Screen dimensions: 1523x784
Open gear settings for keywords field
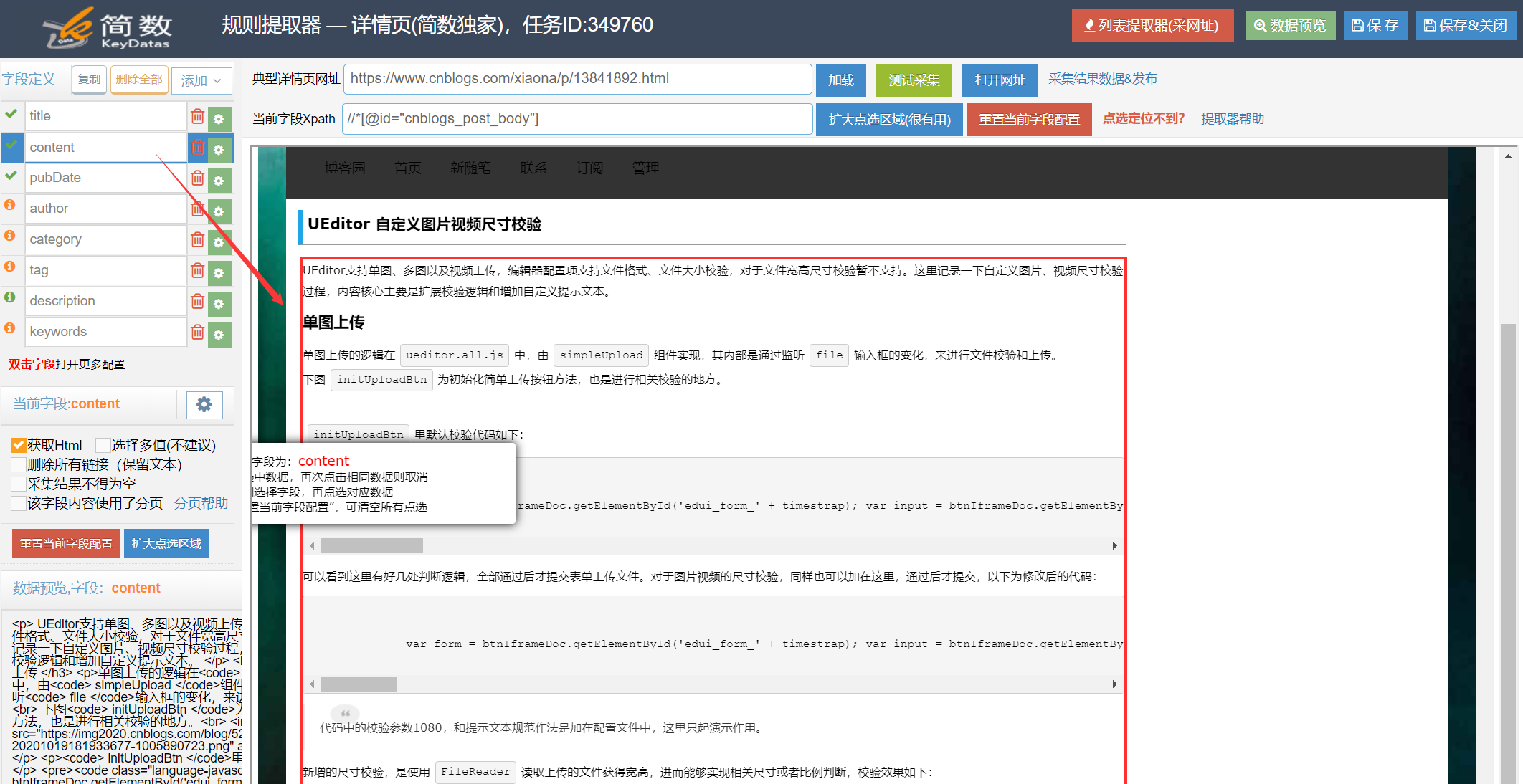pyautogui.click(x=219, y=335)
